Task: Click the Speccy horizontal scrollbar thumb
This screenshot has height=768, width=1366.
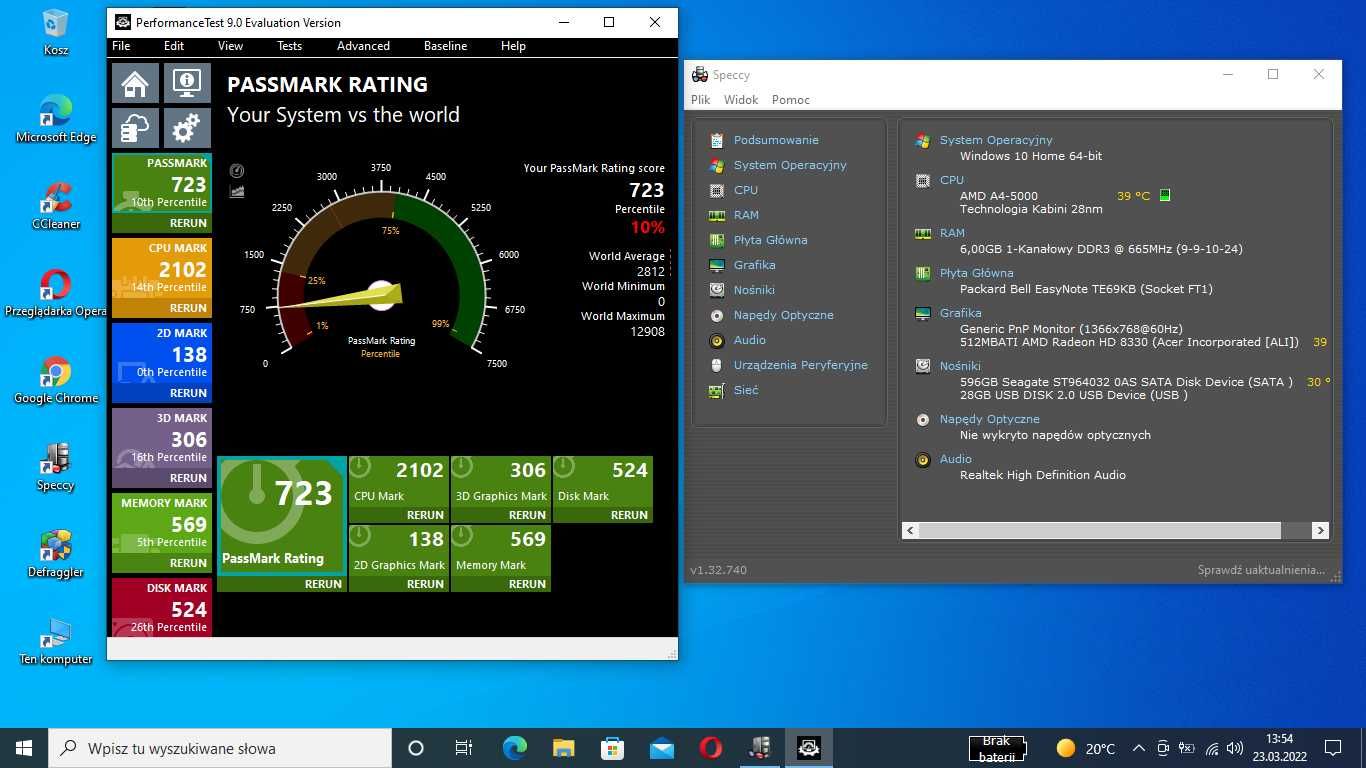Action: [1099, 531]
